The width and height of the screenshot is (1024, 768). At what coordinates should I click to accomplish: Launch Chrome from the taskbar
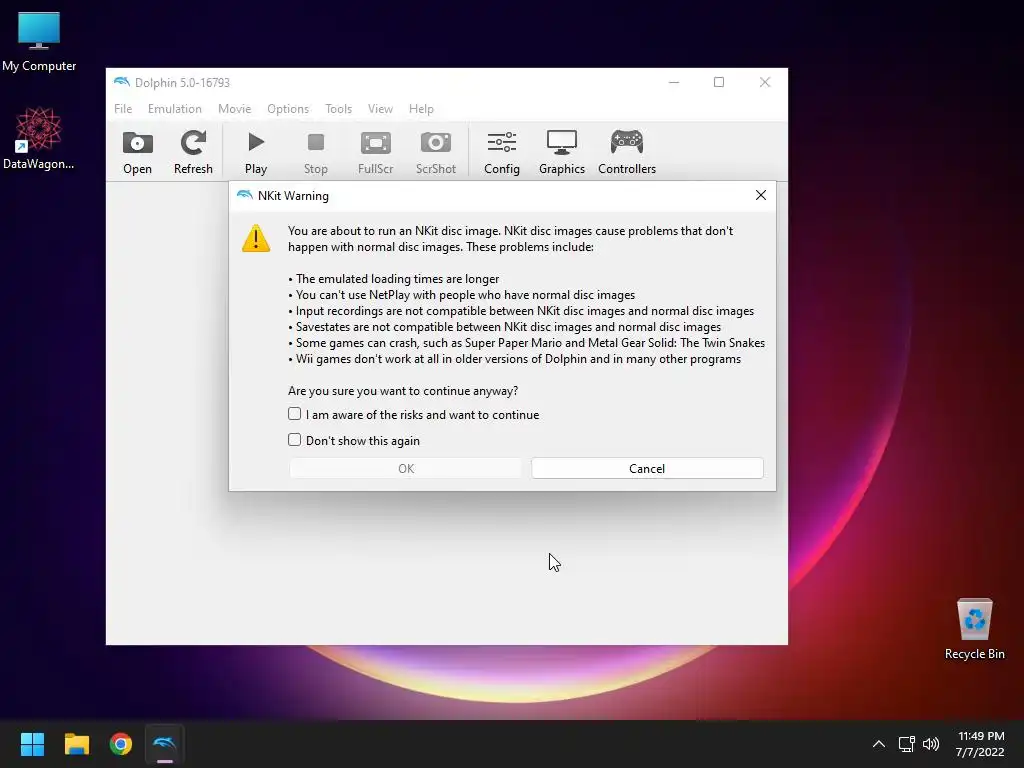[x=121, y=744]
